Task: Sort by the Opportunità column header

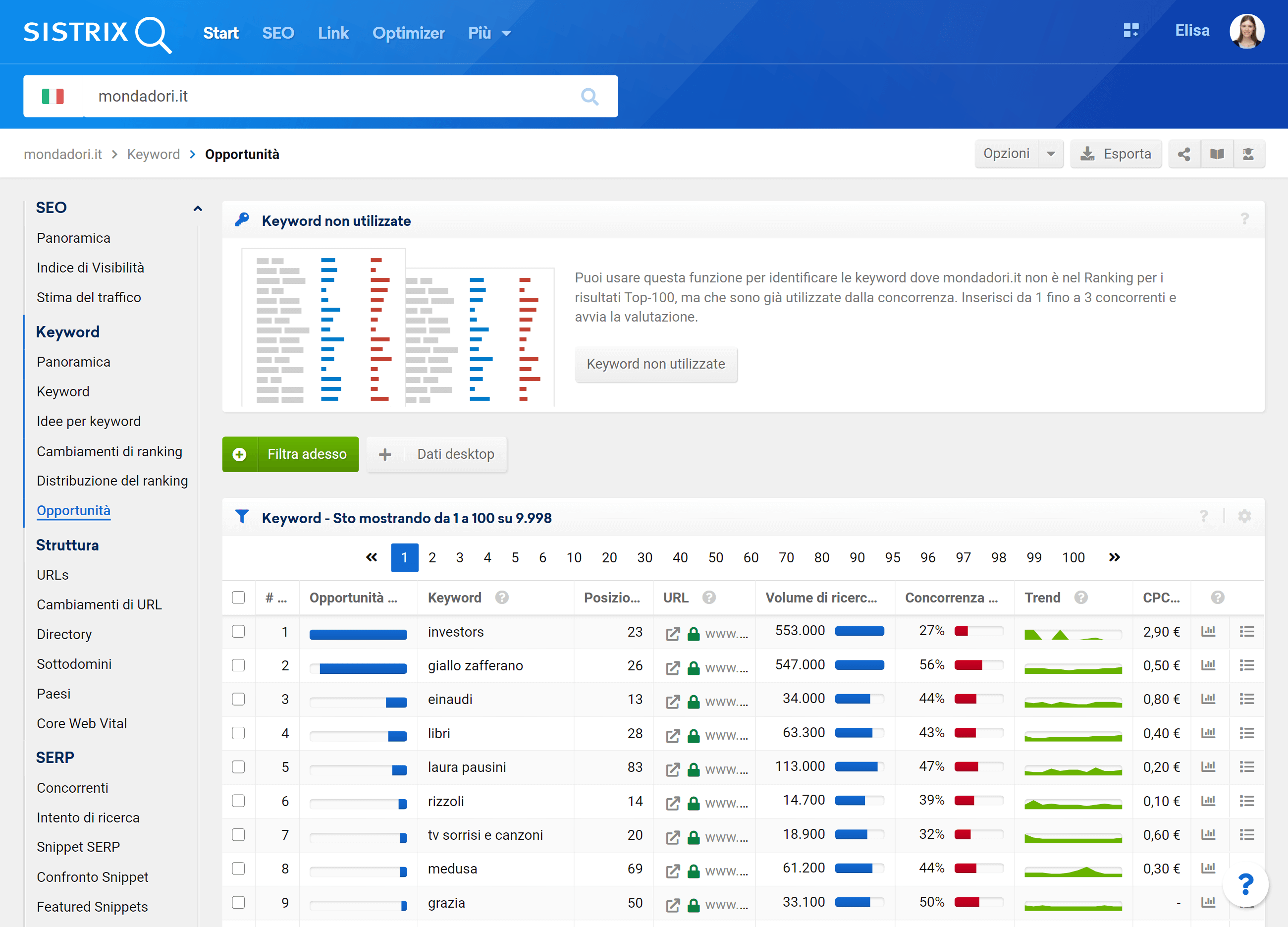Action: click(353, 598)
